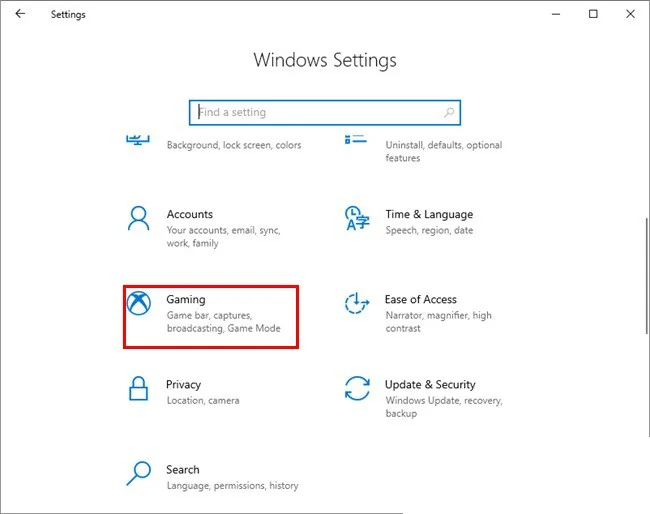Screen dimensions: 650x514
Task: Maximize the Settings window
Action: [593, 14]
